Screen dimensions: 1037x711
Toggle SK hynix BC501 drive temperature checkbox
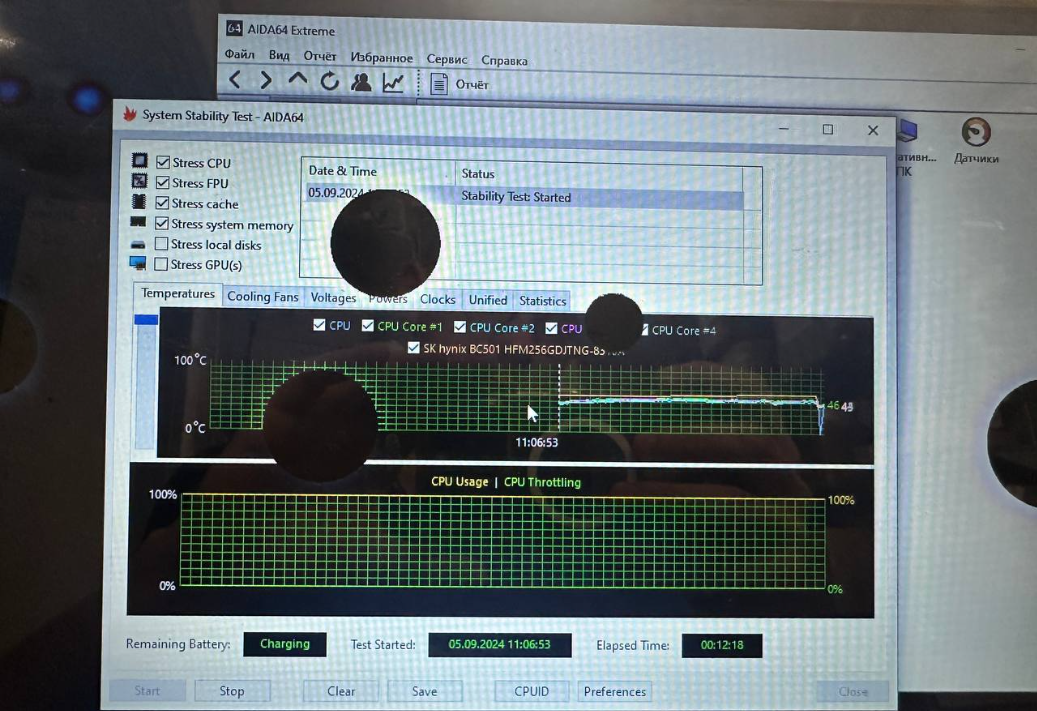click(x=413, y=347)
